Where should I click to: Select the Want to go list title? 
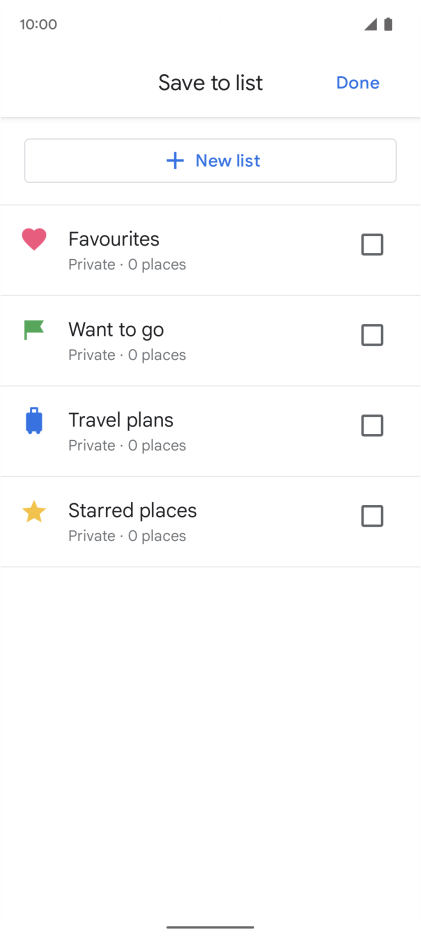click(x=116, y=330)
